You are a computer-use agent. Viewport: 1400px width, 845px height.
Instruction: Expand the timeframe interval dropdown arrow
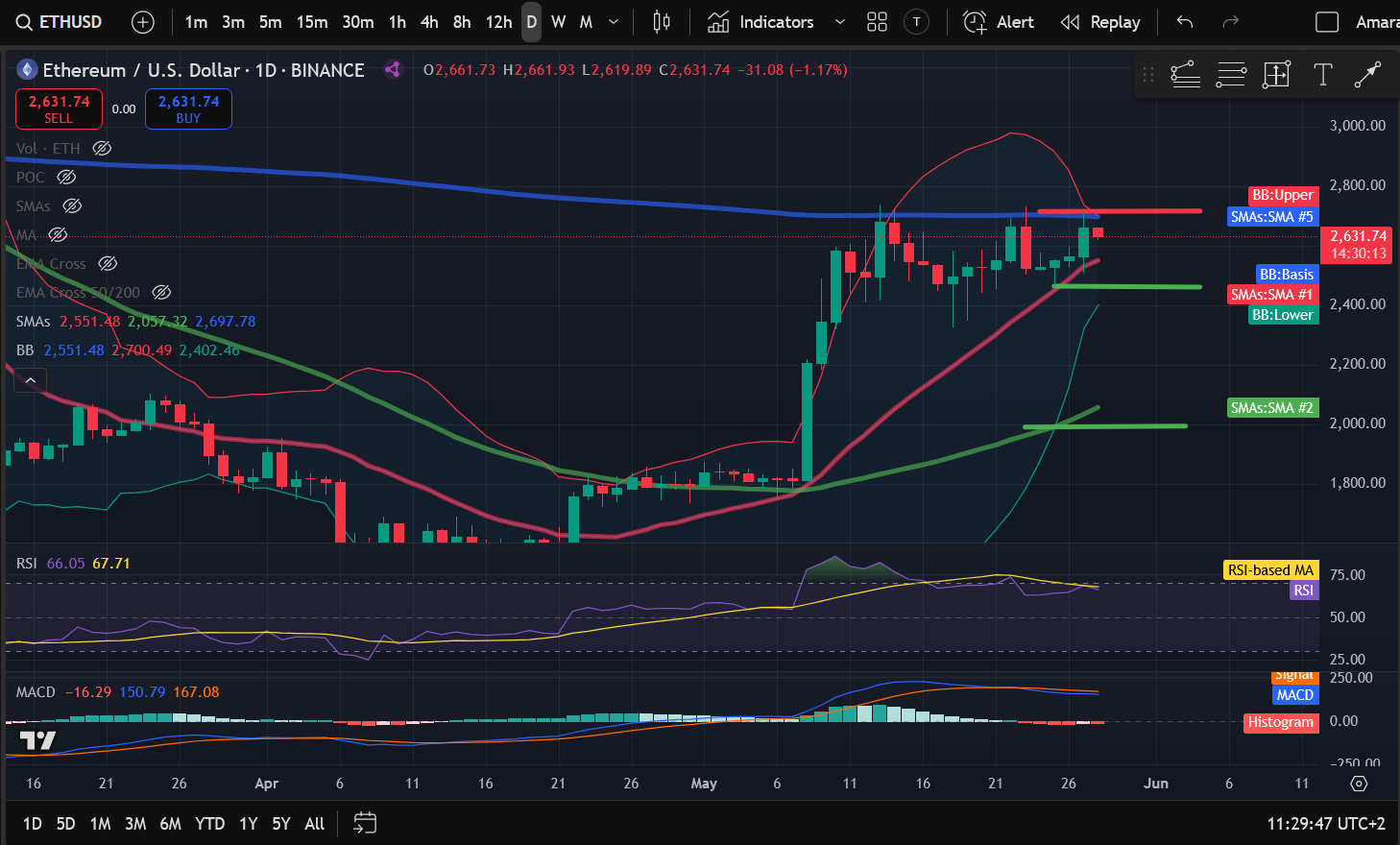(x=614, y=22)
